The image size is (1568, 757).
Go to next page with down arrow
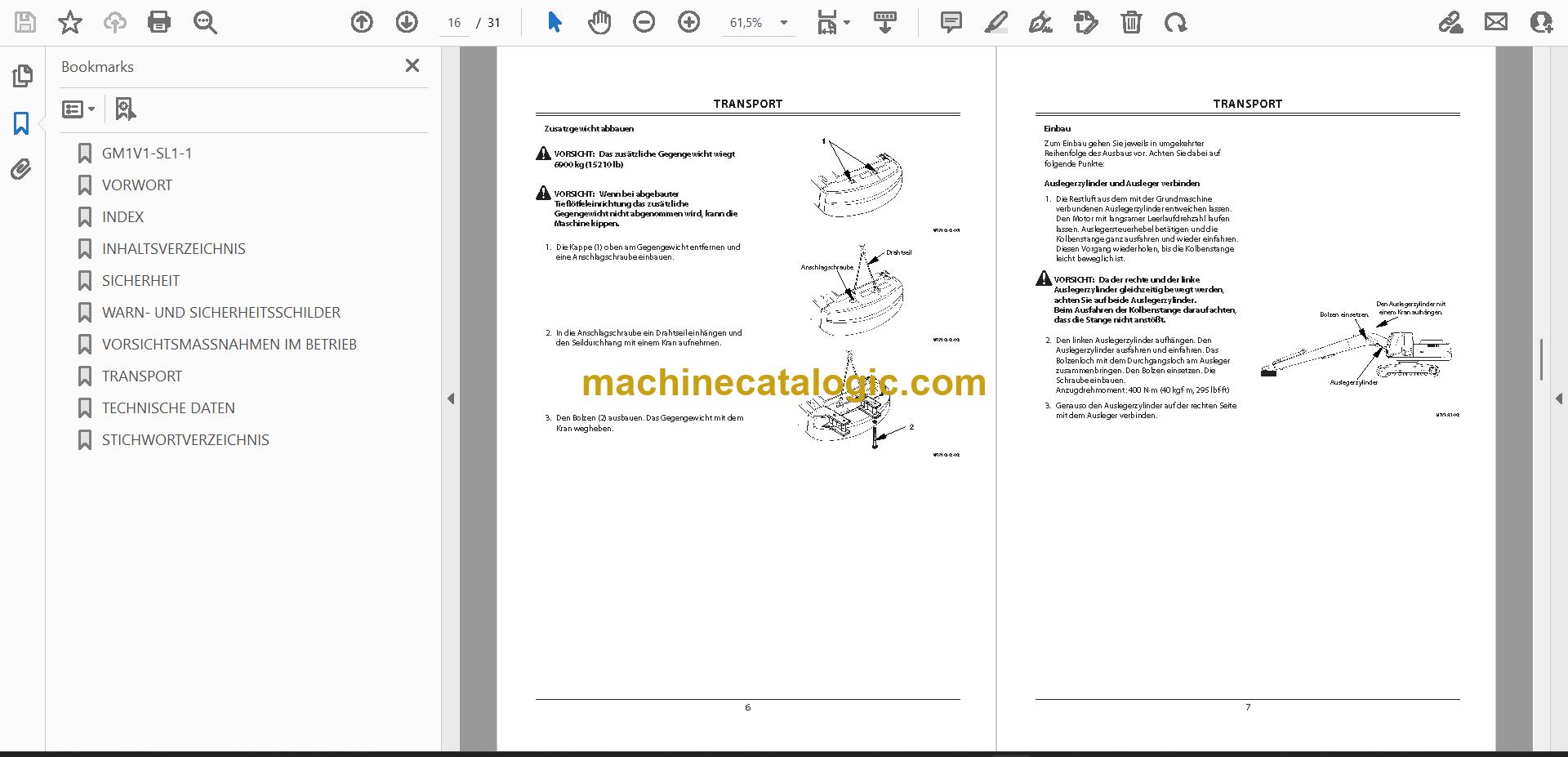point(407,22)
